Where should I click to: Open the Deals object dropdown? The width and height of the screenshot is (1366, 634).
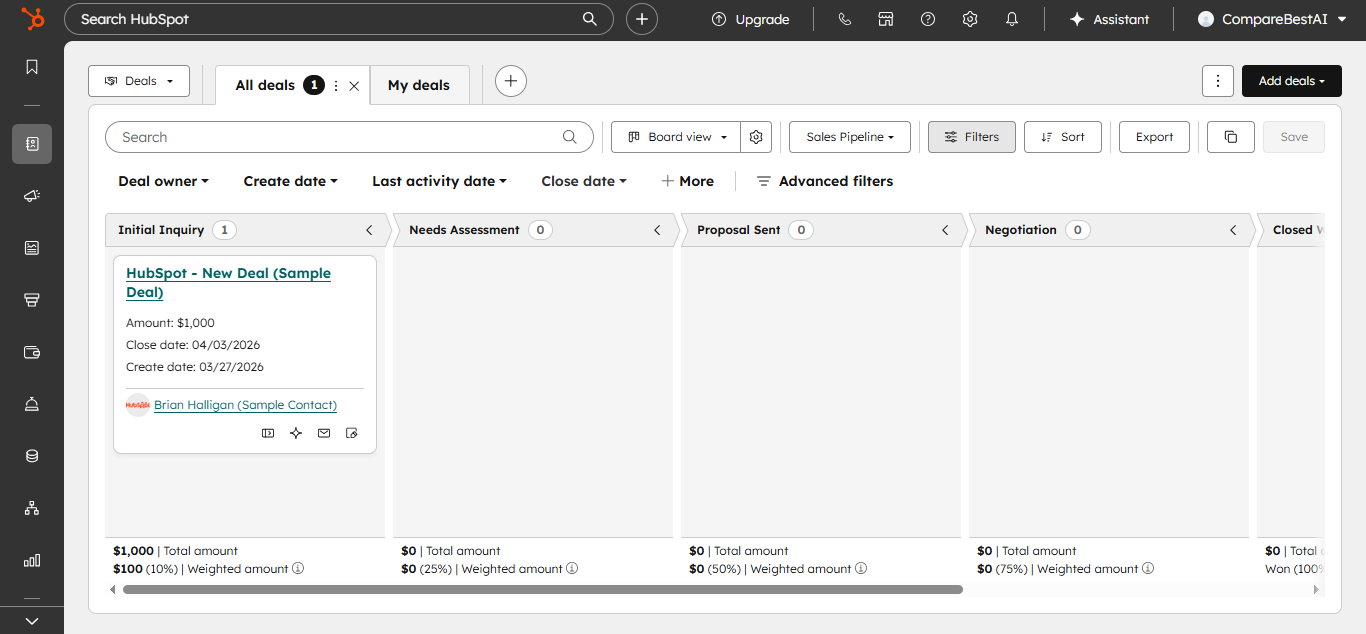[139, 81]
